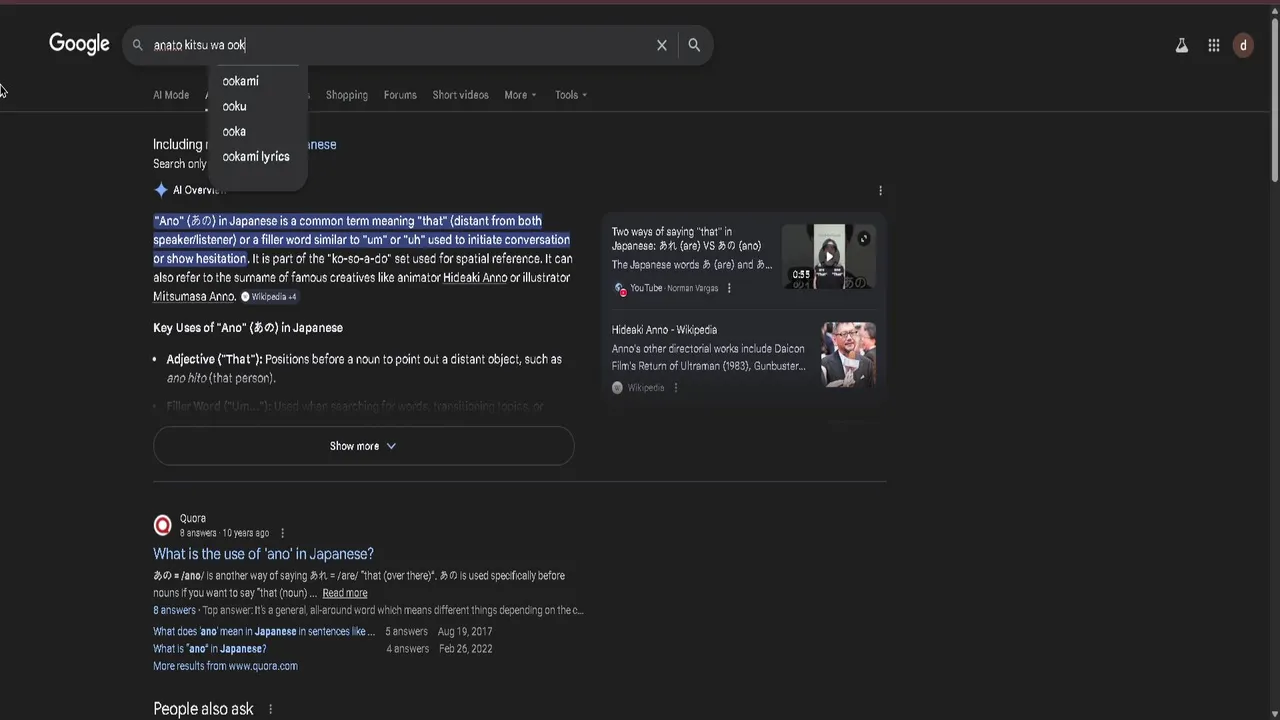Click the YouTube video expand icon
The width and height of the screenshot is (1280, 720).
point(864,238)
